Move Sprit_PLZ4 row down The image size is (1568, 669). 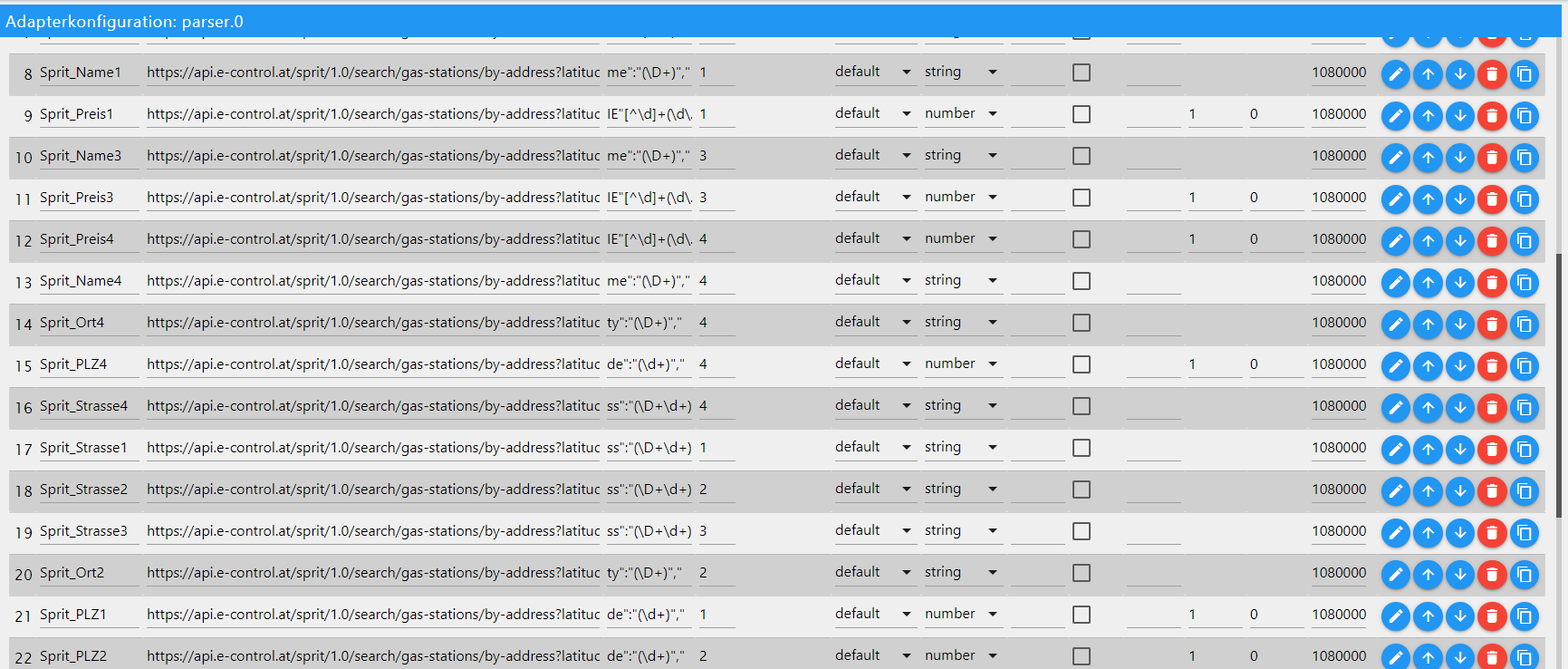[1460, 365]
